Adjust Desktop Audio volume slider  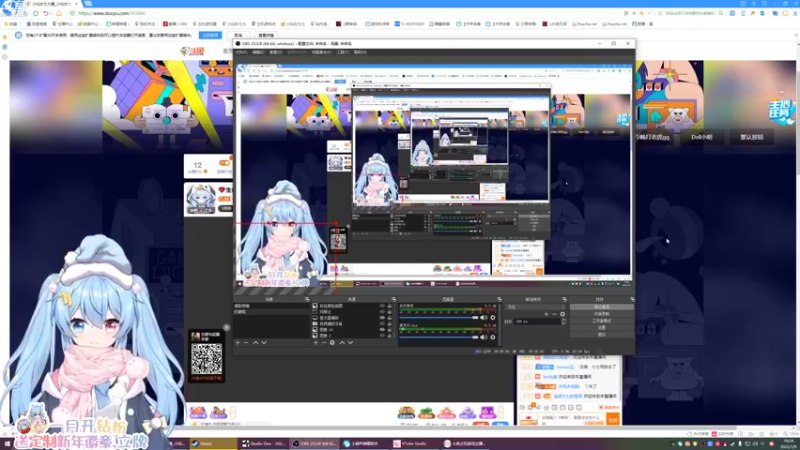[439, 318]
